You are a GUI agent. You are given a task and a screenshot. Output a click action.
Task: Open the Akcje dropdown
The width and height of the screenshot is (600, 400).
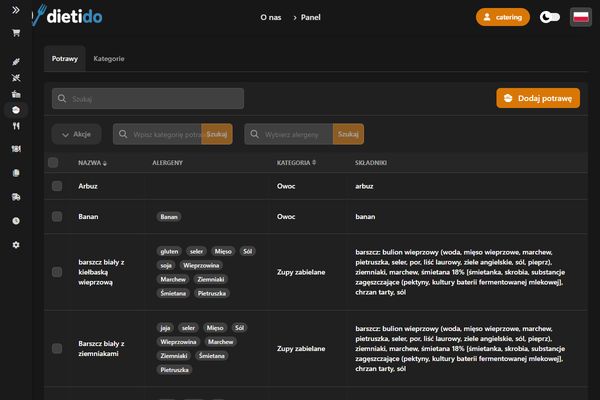76,134
